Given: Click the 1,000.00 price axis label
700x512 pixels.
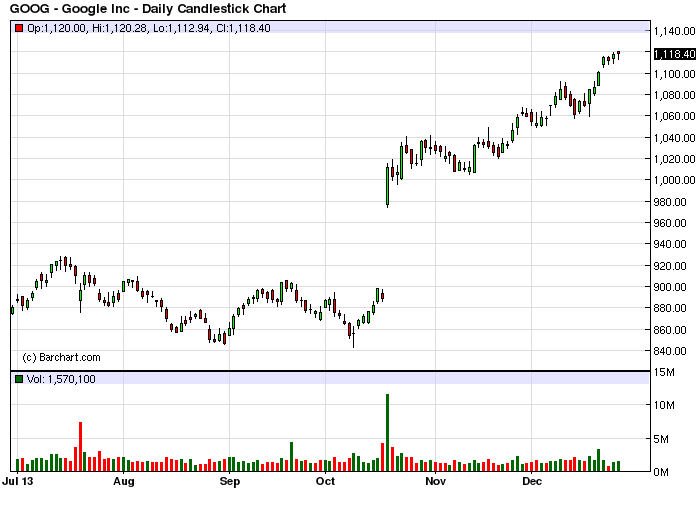Looking at the screenshot, I should (x=675, y=180).
